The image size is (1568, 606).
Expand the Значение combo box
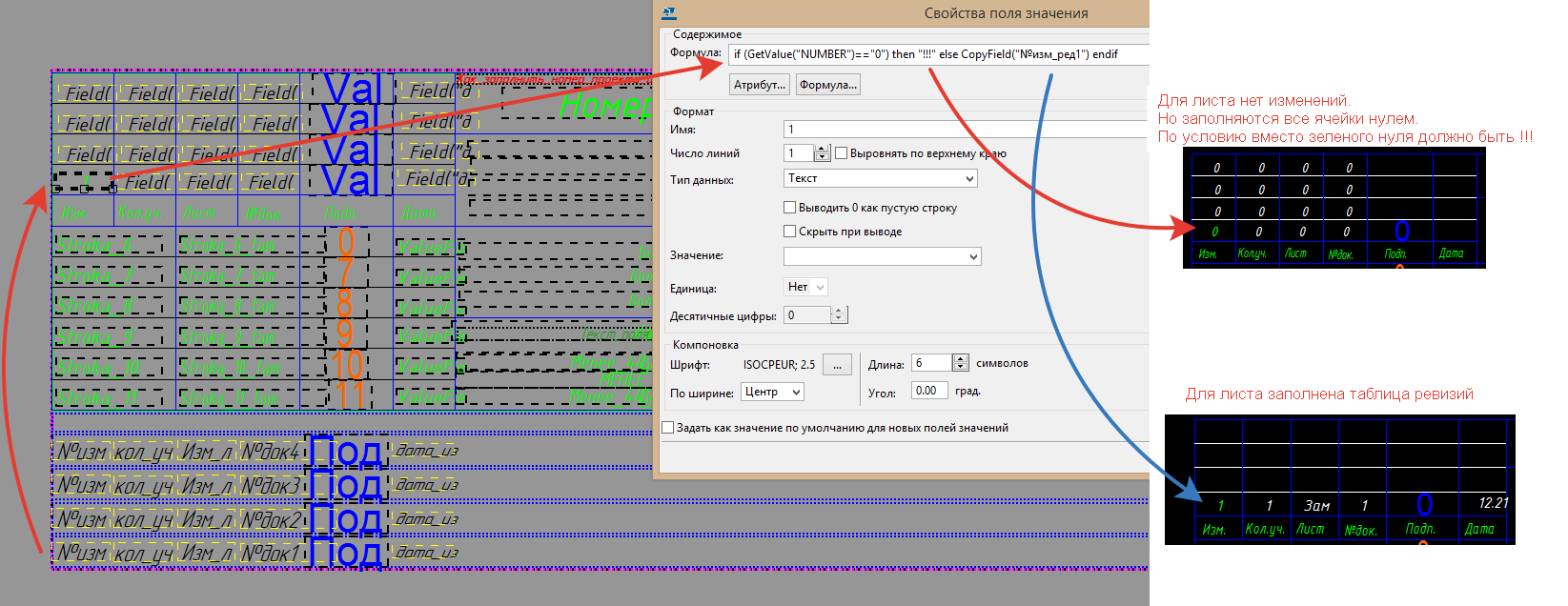click(x=882, y=256)
